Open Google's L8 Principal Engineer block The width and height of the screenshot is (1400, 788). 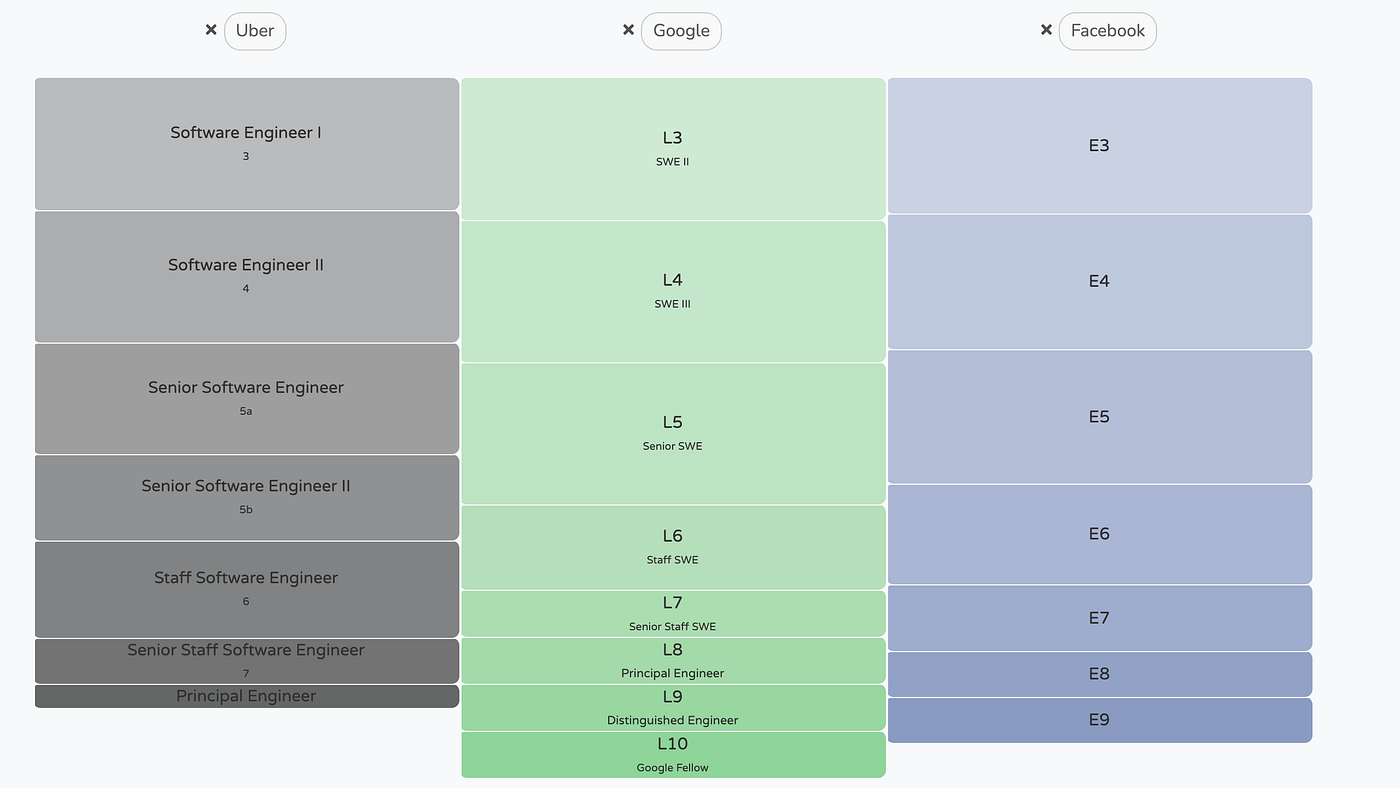point(673,660)
